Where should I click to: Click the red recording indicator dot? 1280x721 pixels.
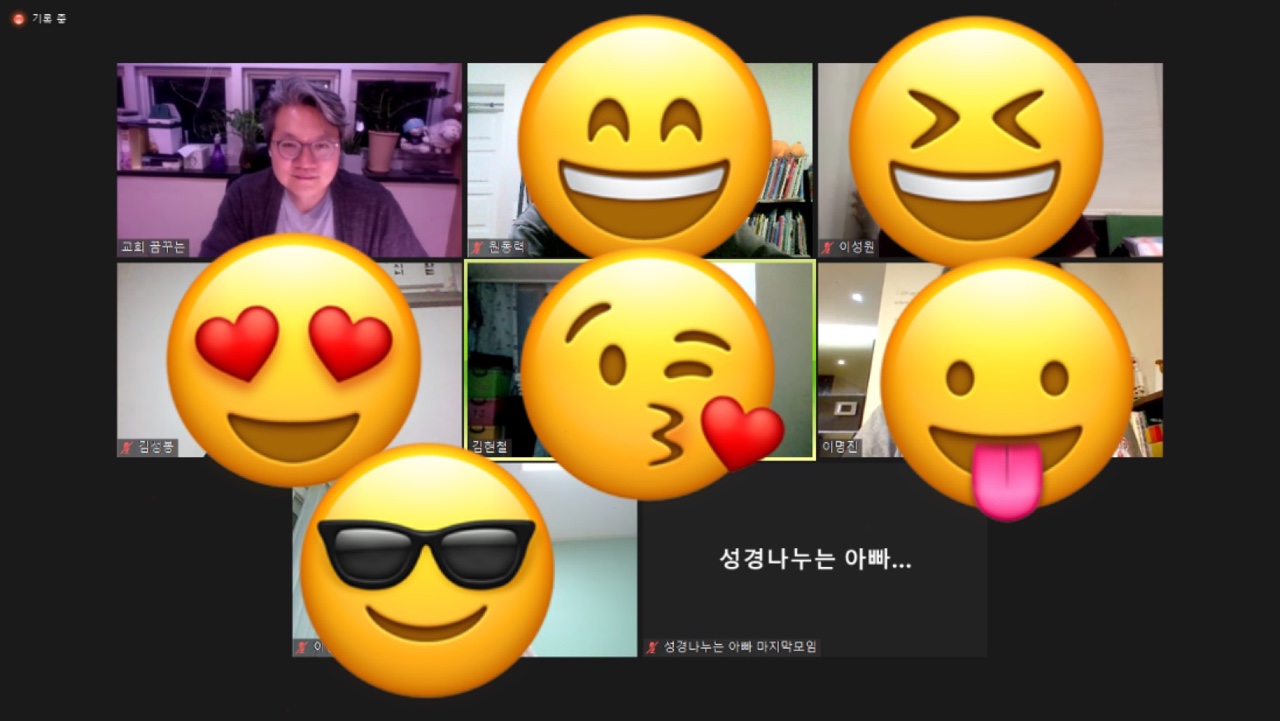pos(18,18)
